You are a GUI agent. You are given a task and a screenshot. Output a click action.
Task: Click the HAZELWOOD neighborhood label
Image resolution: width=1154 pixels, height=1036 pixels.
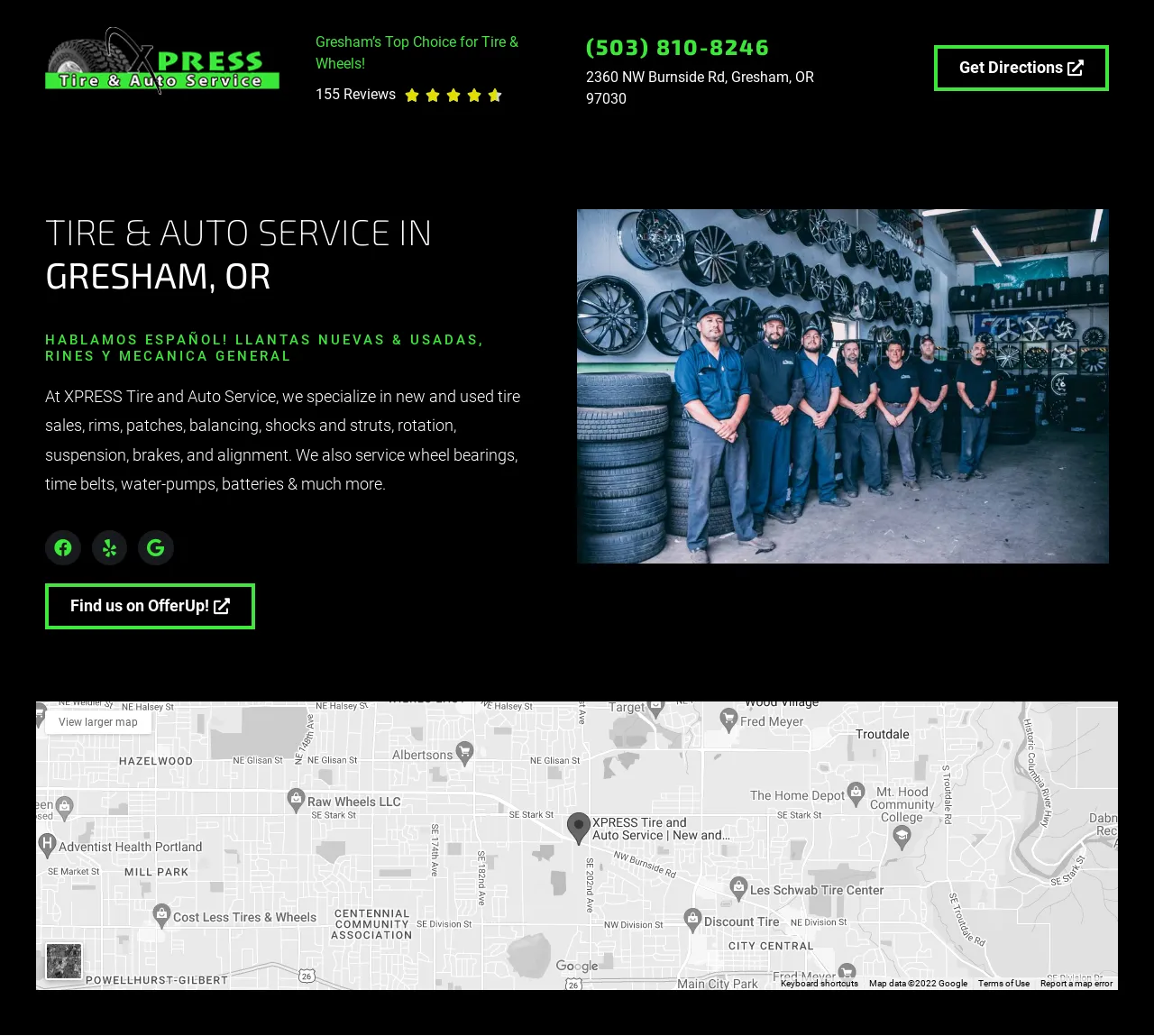[156, 761]
